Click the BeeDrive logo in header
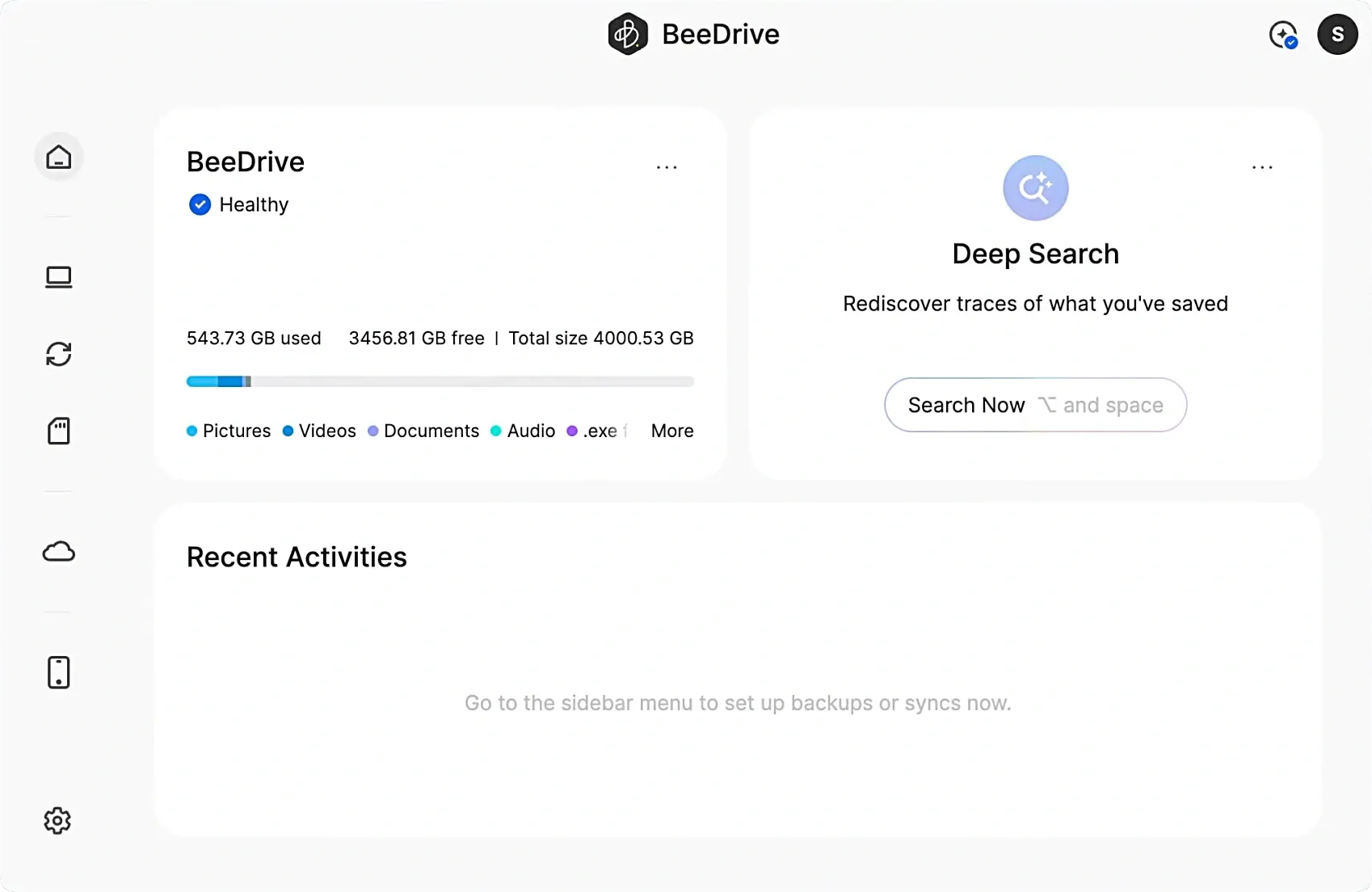Image resolution: width=1372 pixels, height=892 pixels. pyautogui.click(x=628, y=34)
